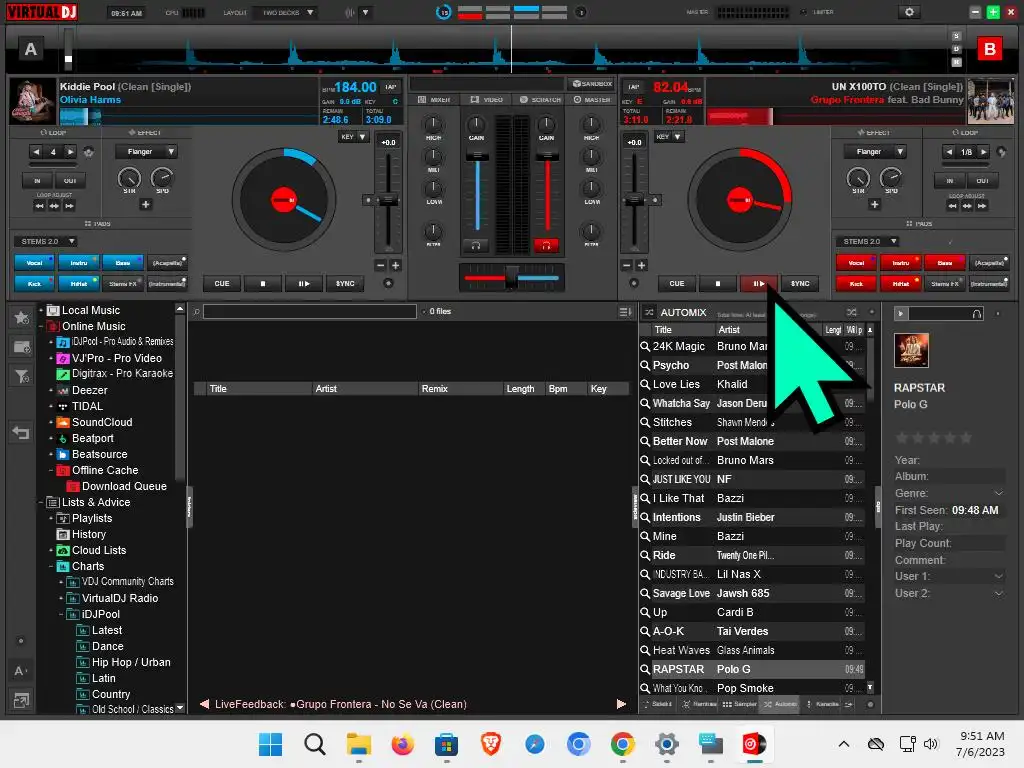Viewport: 1024px width, 768px height.
Task: Toggle HiHat stem pad on deck A
Action: 79,283
